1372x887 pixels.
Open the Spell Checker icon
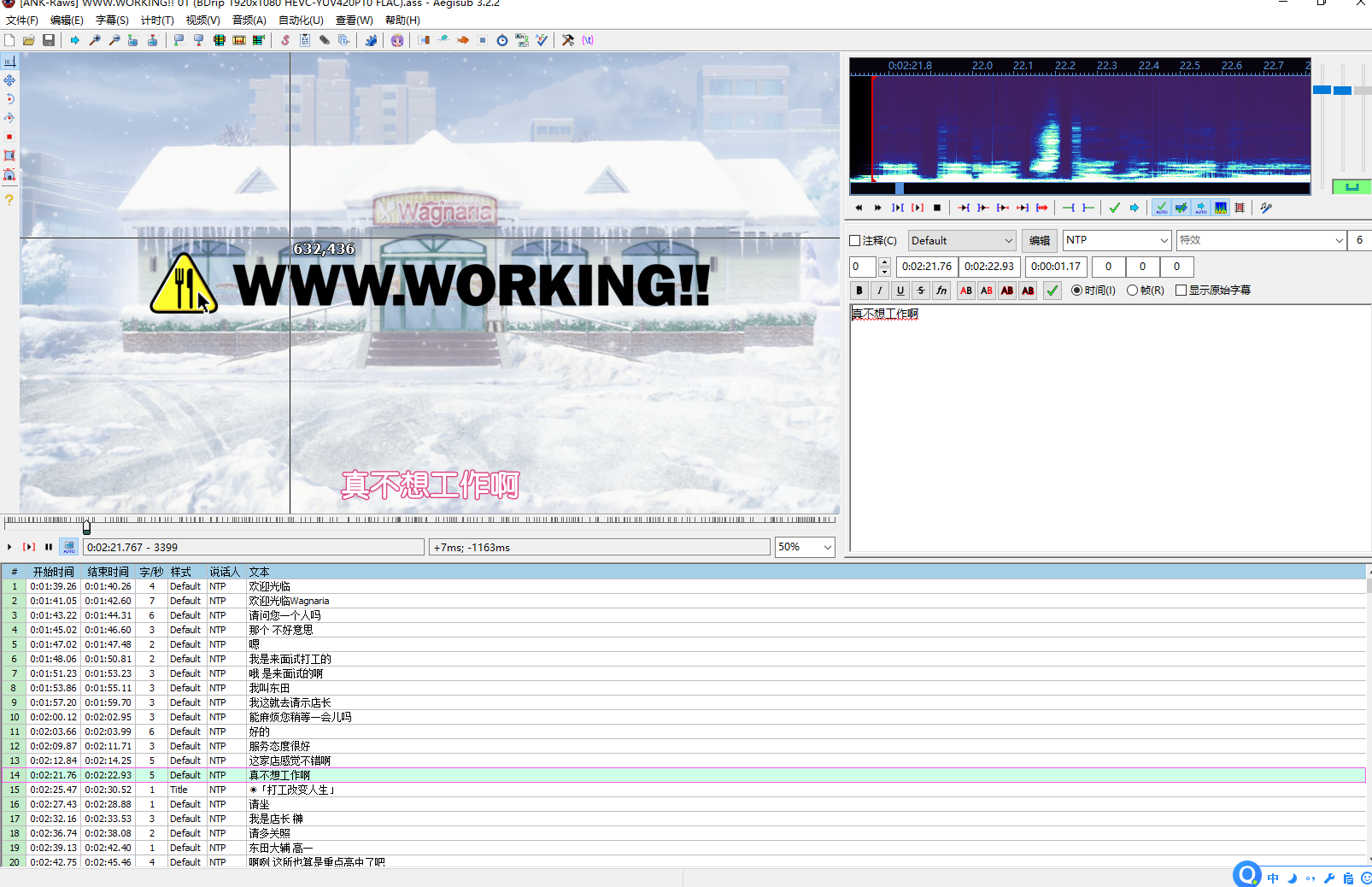[542, 40]
